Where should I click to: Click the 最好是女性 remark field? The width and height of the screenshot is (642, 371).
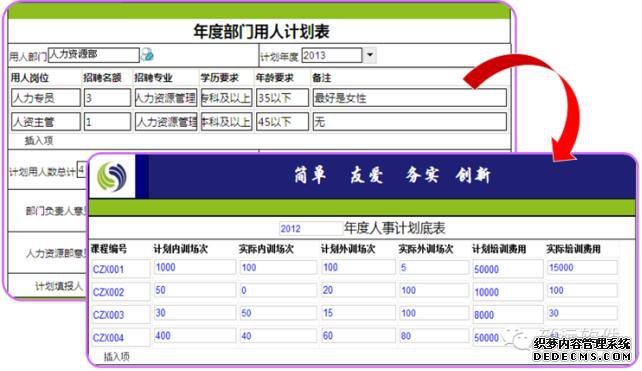410,98
